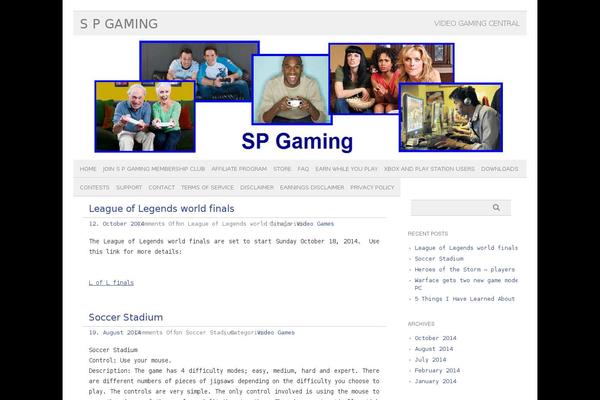Open the October 2014 archive
Image resolution: width=600 pixels, height=400 pixels.
435,338
